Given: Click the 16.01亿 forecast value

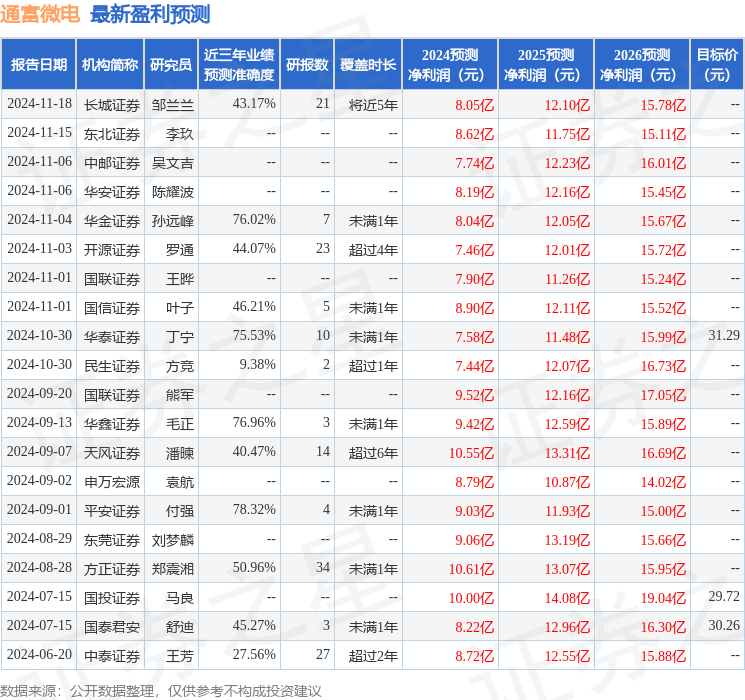Looking at the screenshot, I should point(663,163).
